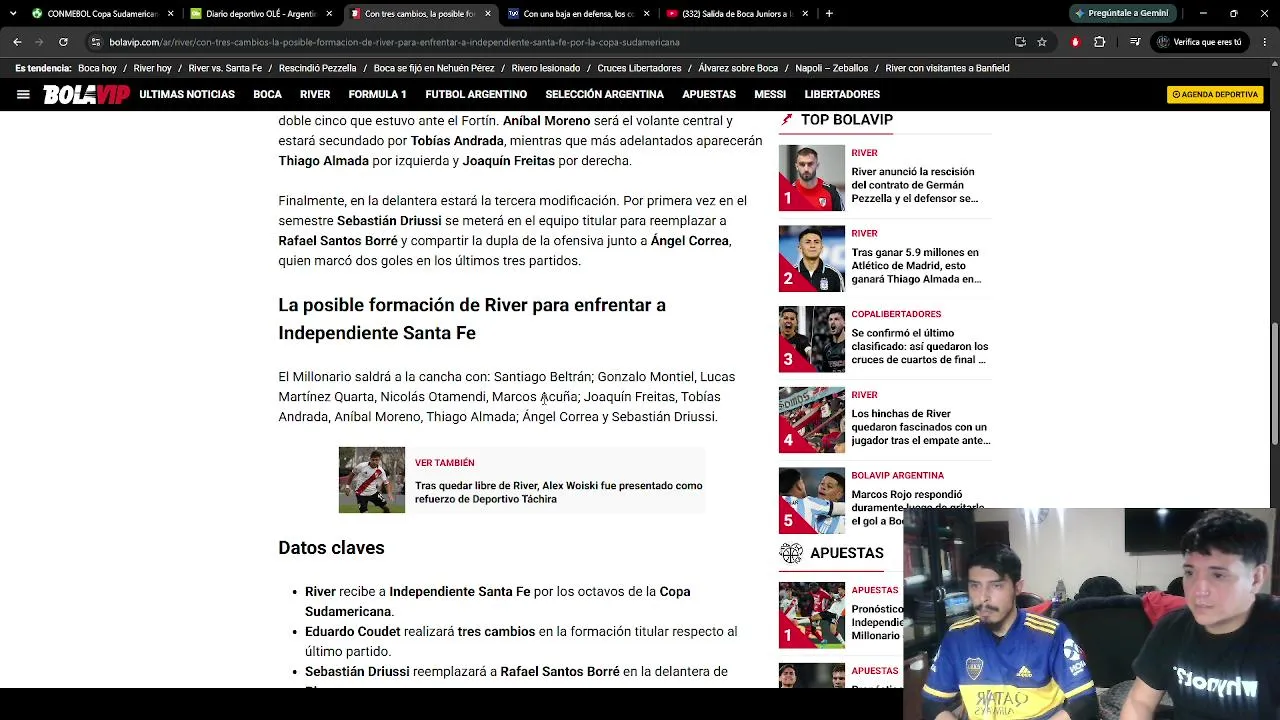Read Se confirmó el último clasificado article
Image resolution: width=1280 pixels, height=720 pixels.
[920, 346]
